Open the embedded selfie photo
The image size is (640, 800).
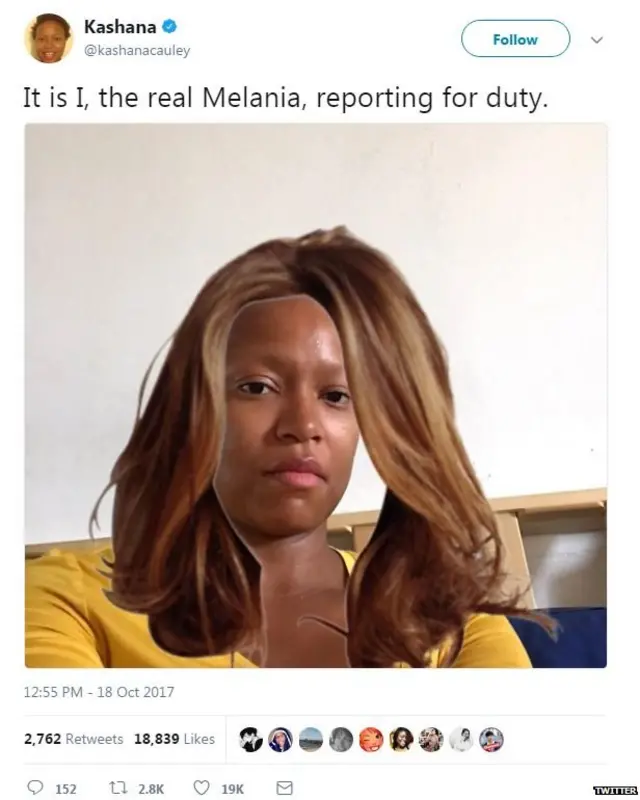[x=316, y=395]
